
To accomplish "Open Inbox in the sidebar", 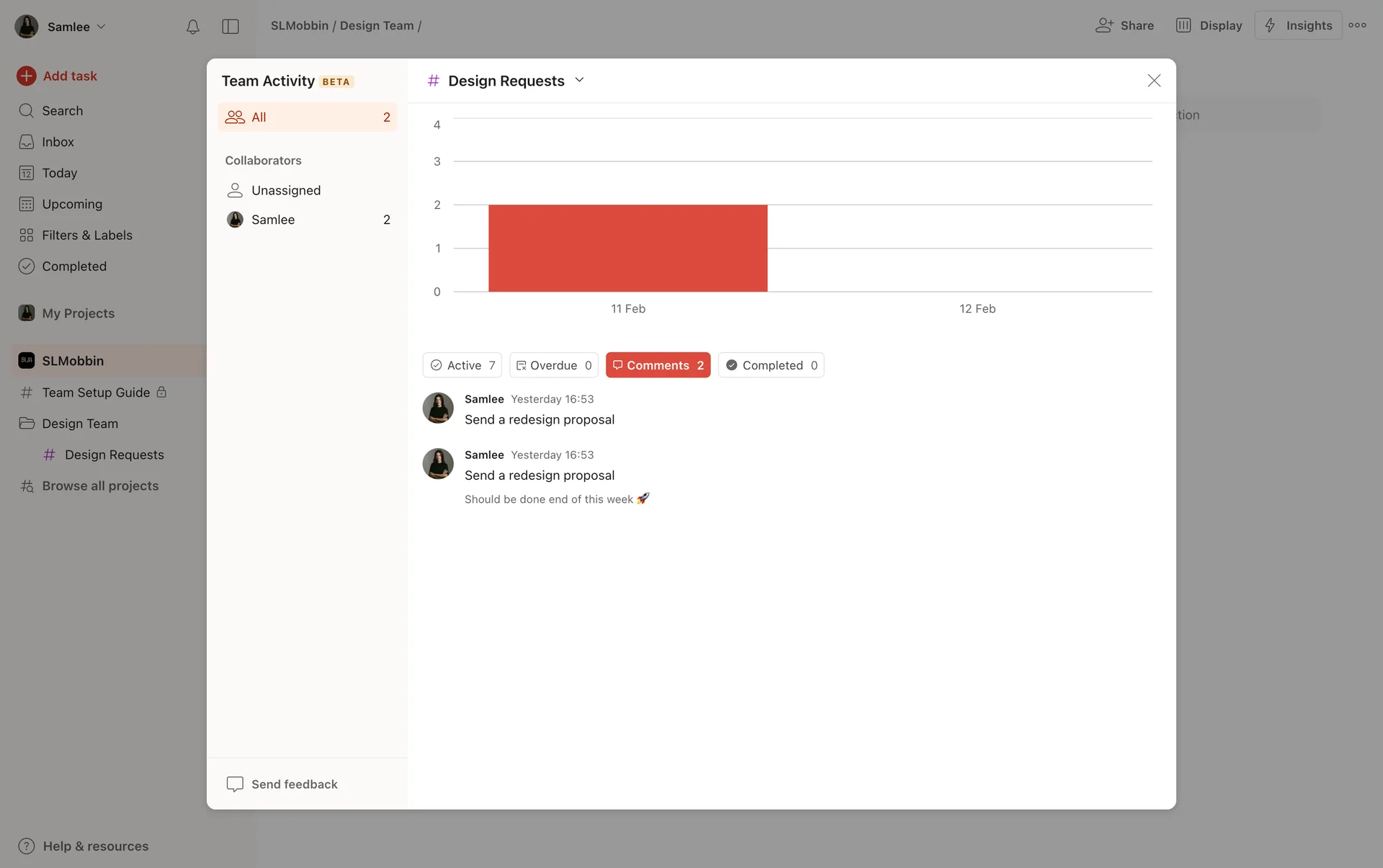I will [x=58, y=142].
